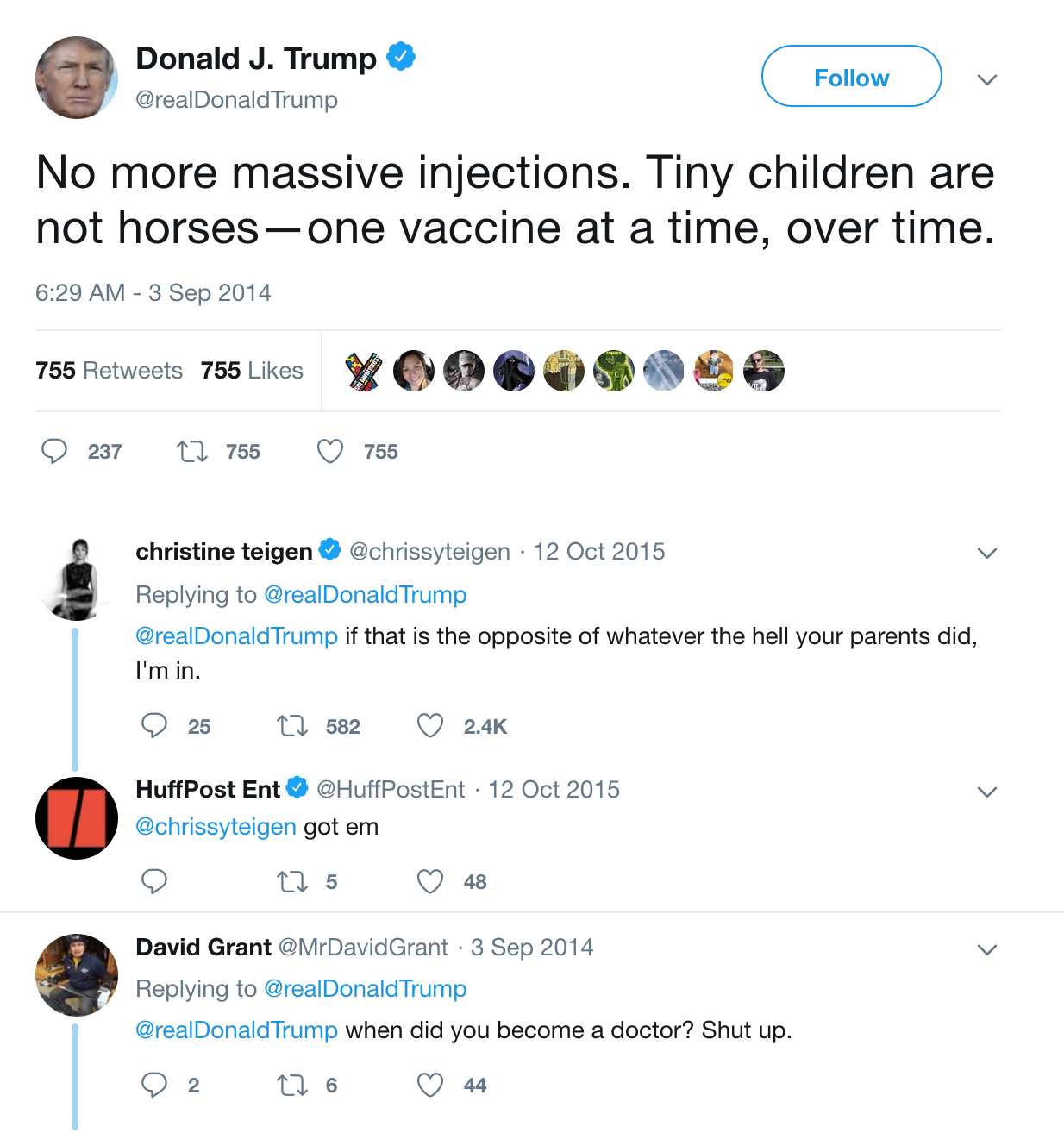View the 755 Retweets list
Image resolution: width=1064 pixels, height=1133 pixels.
click(x=109, y=371)
